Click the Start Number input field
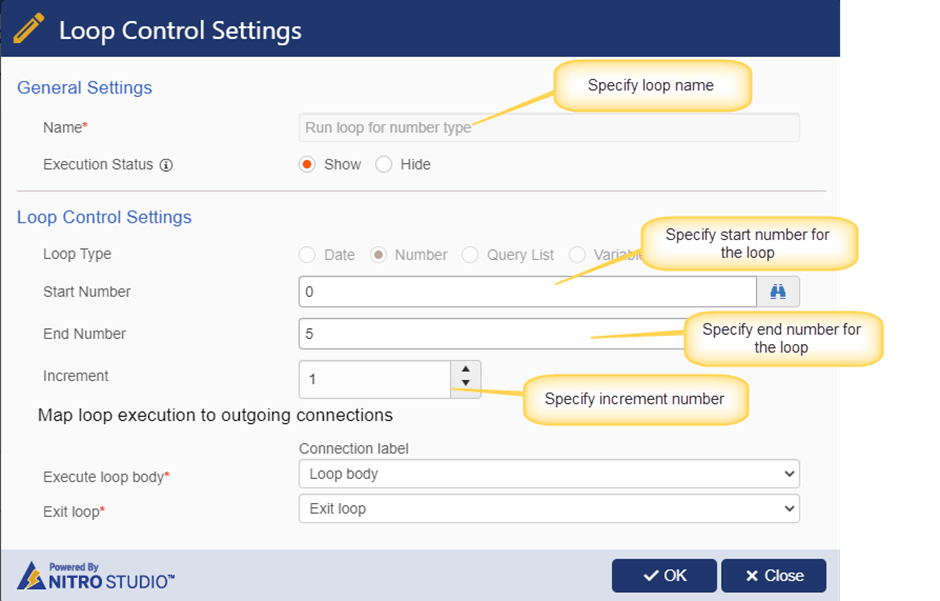 (528, 292)
